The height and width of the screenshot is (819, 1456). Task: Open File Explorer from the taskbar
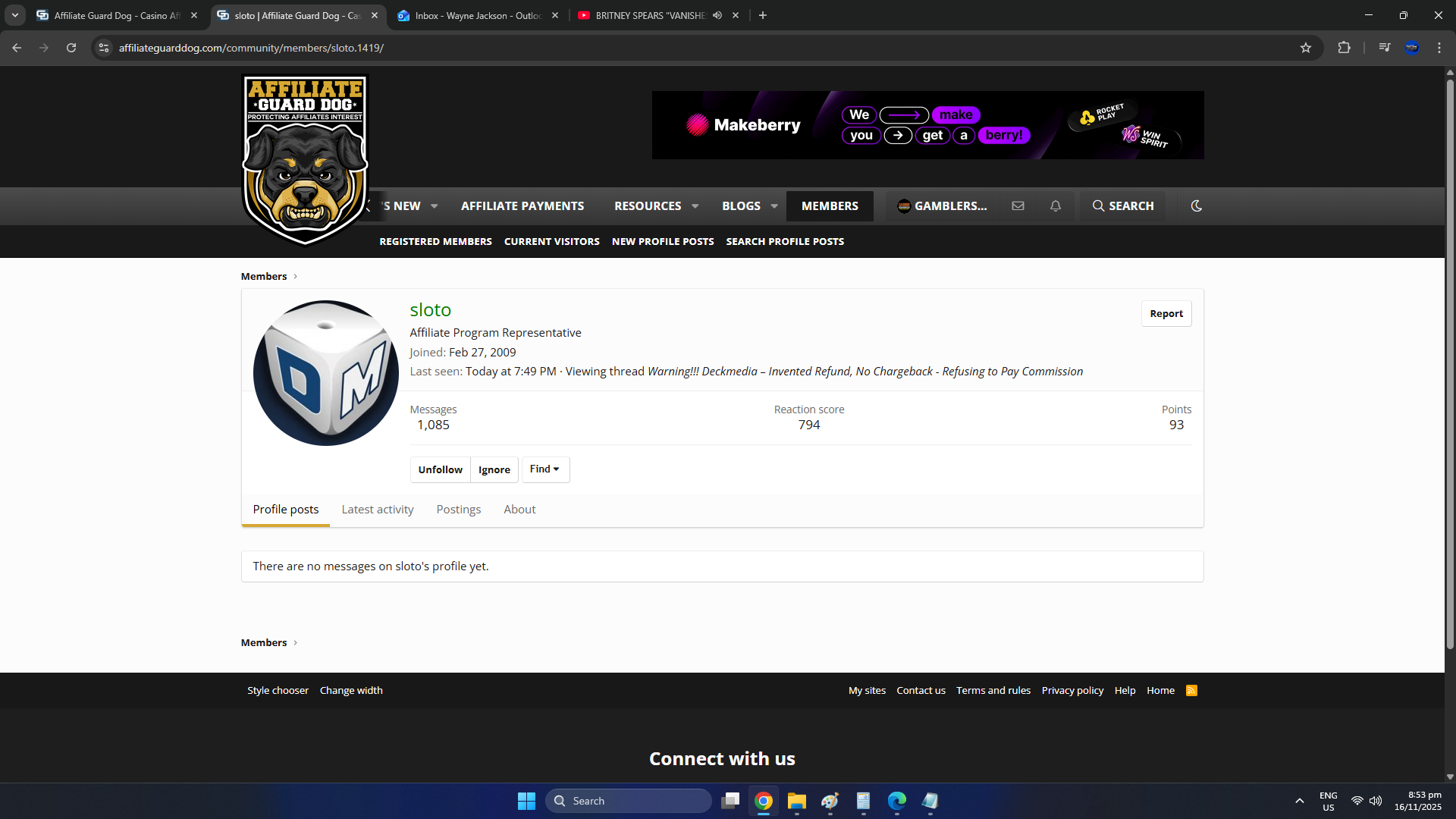point(796,801)
